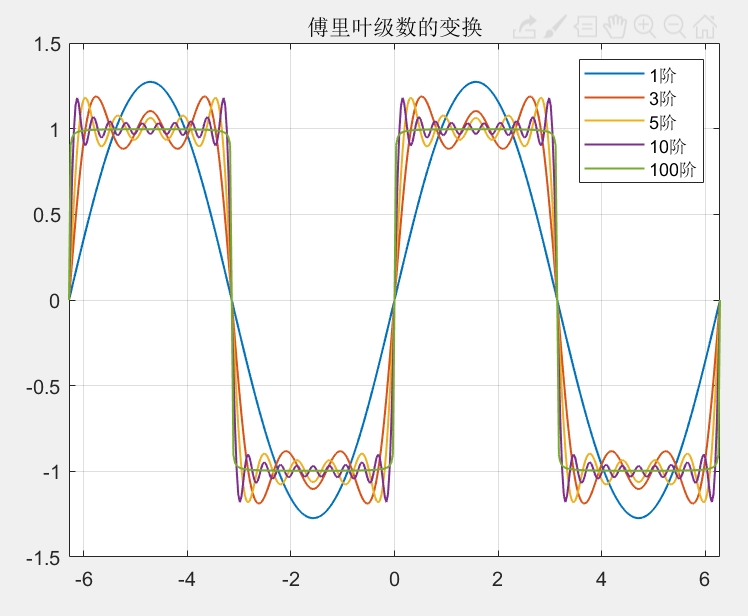The height and width of the screenshot is (616, 748).
Task: Select the pan hand tool
Action: point(615,27)
